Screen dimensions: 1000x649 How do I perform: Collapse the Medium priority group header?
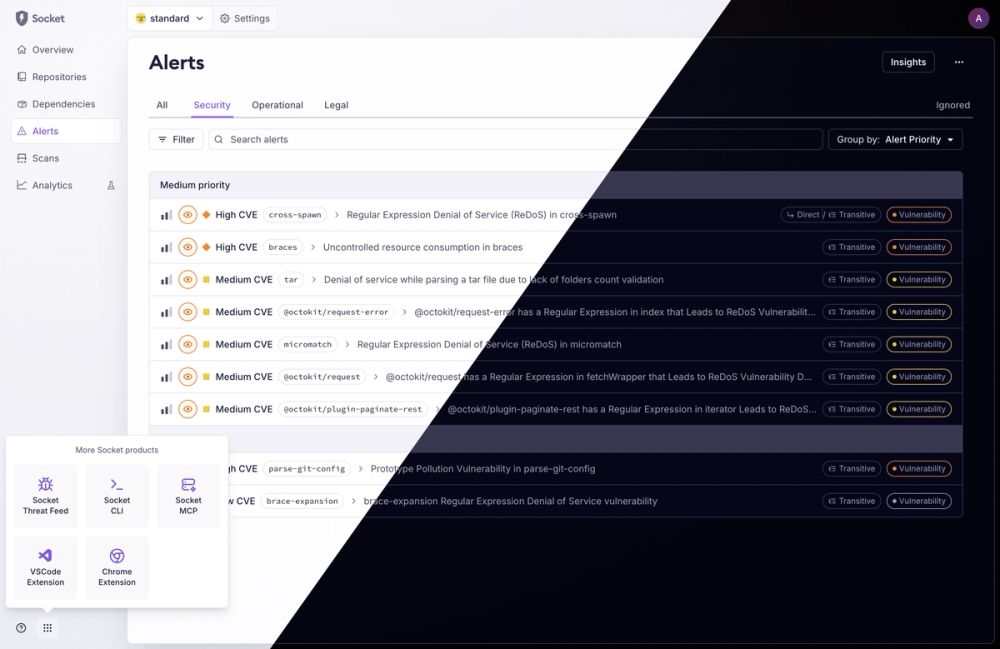(x=555, y=185)
